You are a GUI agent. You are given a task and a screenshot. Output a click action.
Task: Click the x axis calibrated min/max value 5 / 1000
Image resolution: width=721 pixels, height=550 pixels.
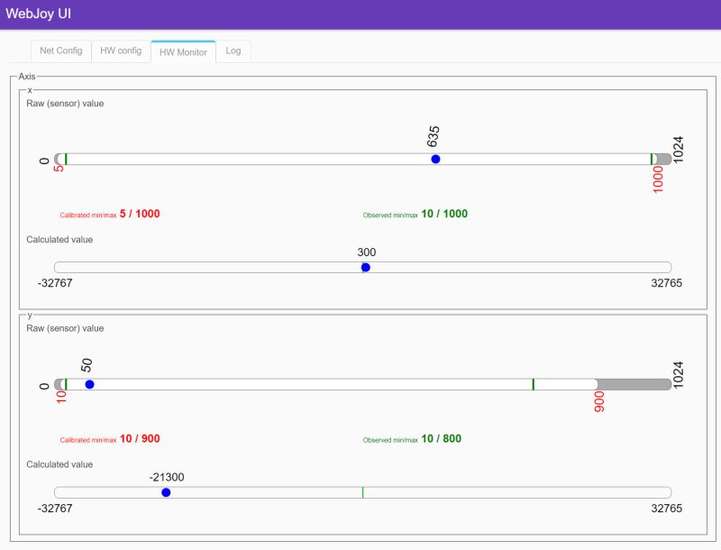click(140, 214)
